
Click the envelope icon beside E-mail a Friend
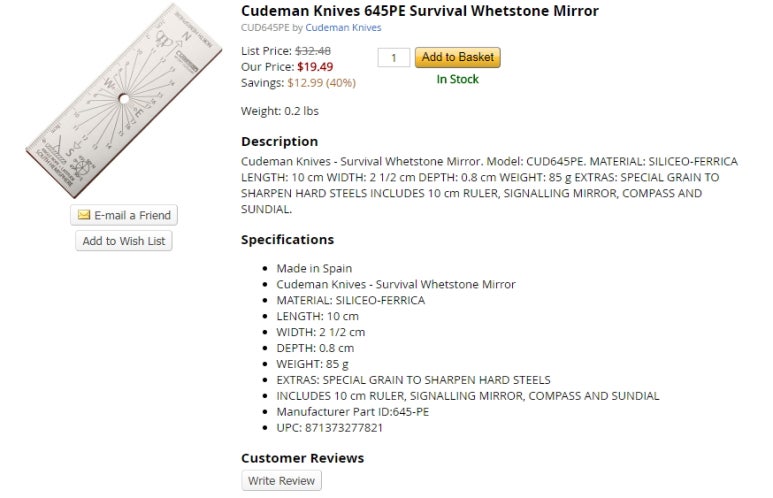[84, 215]
